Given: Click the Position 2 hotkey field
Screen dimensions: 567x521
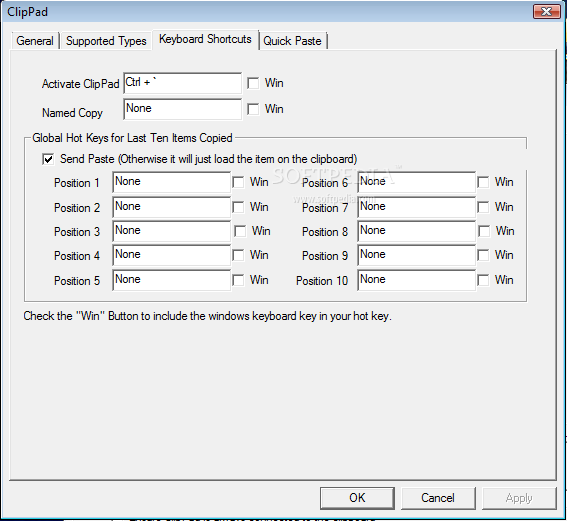Looking at the screenshot, I should pyautogui.click(x=171, y=207).
